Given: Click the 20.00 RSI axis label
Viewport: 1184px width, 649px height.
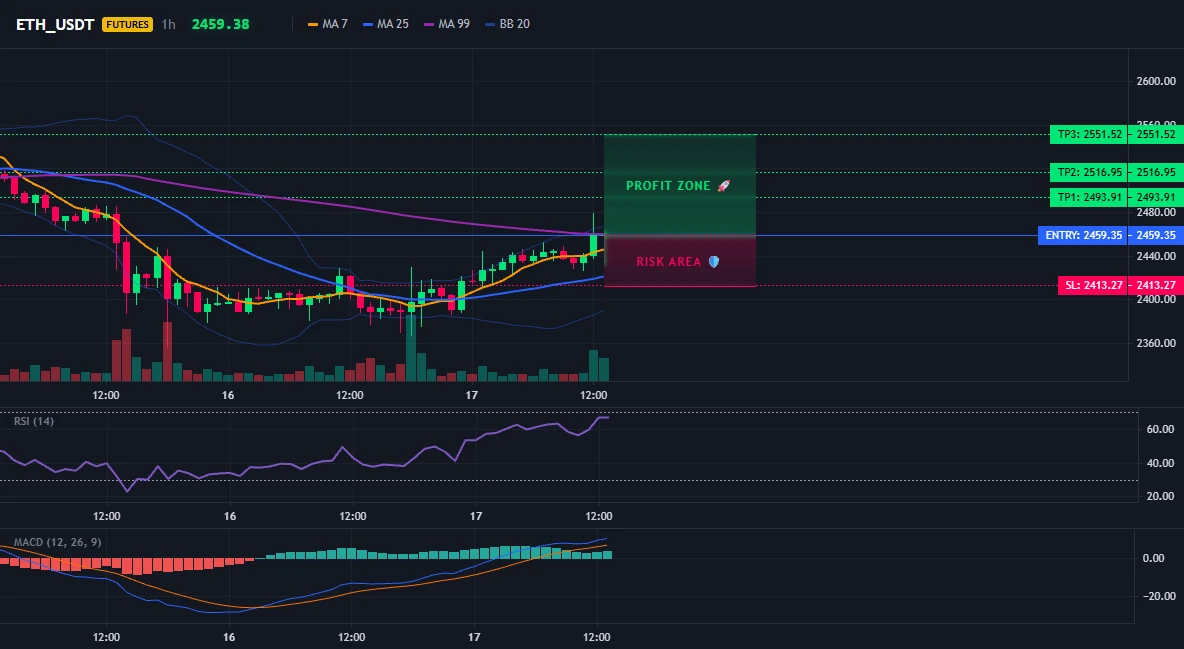Looking at the screenshot, I should pos(1161,496).
